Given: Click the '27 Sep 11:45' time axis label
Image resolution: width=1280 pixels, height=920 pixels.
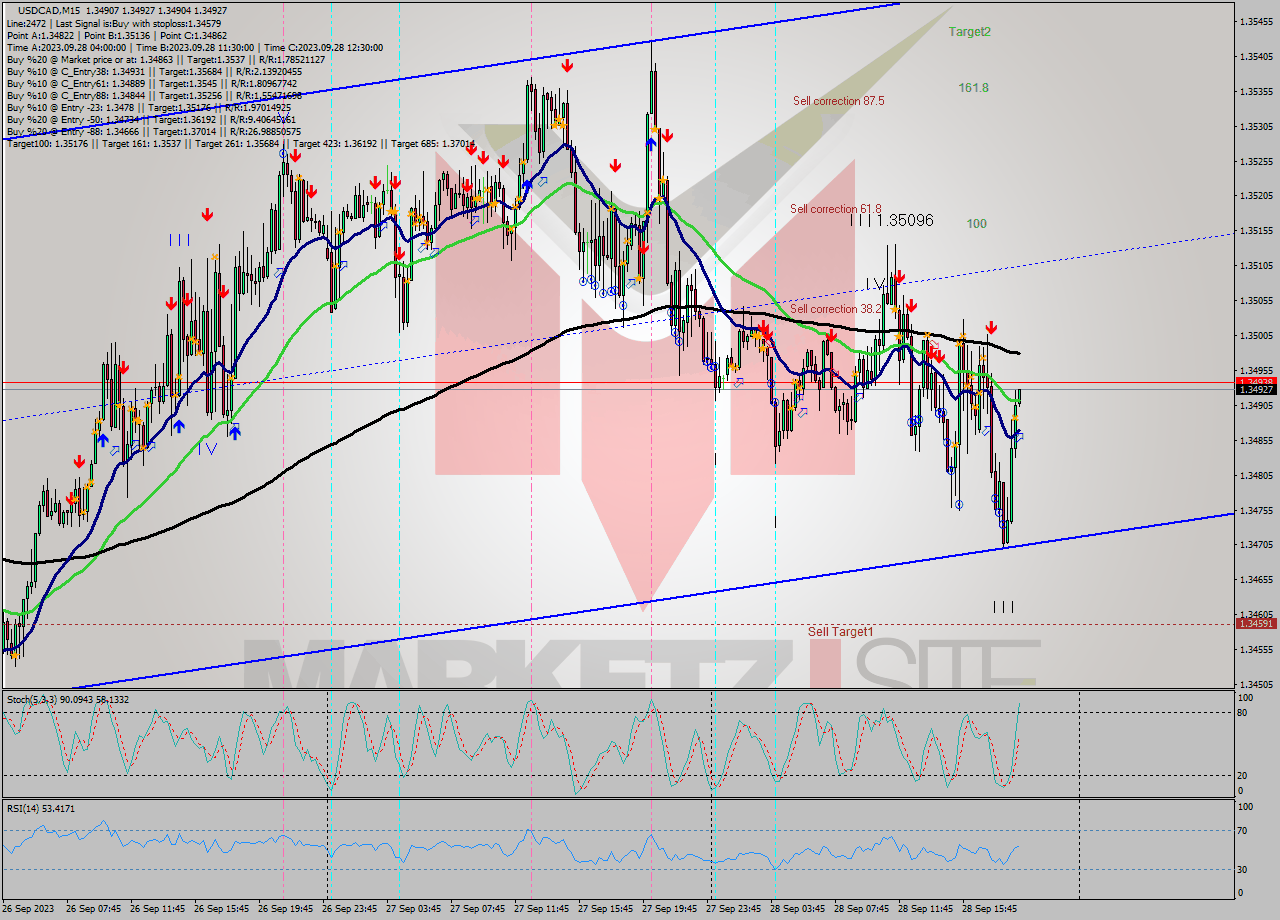Looking at the screenshot, I should [x=542, y=909].
